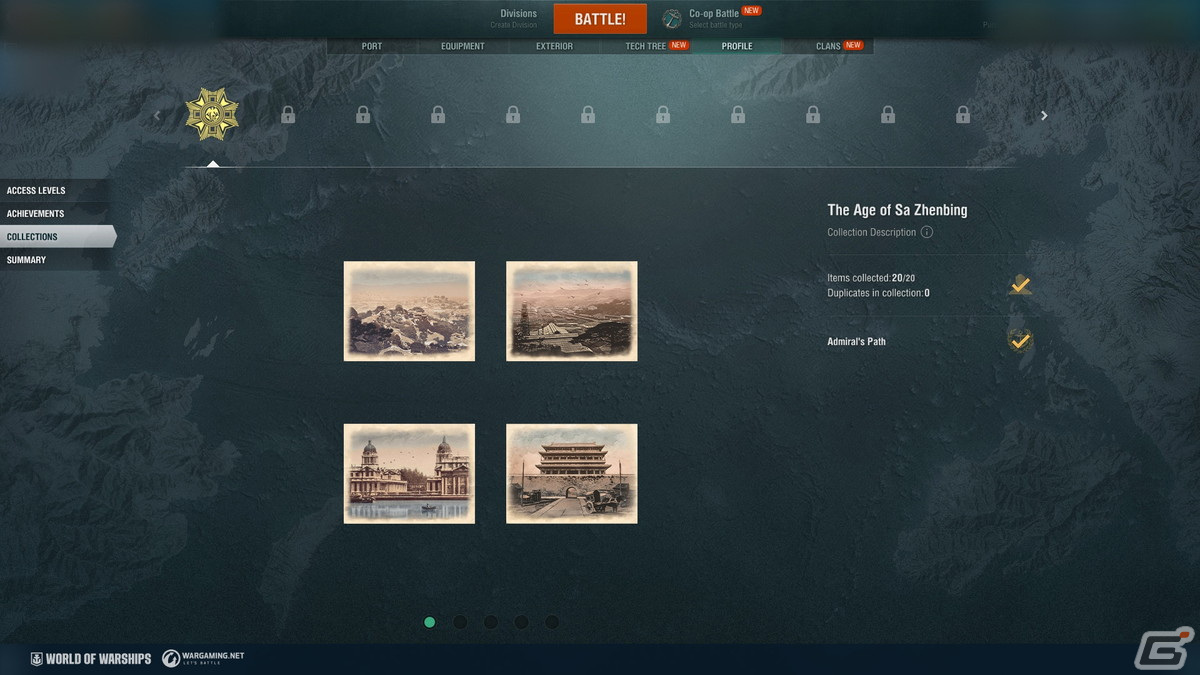Switch to the Clans tab

pos(828,46)
